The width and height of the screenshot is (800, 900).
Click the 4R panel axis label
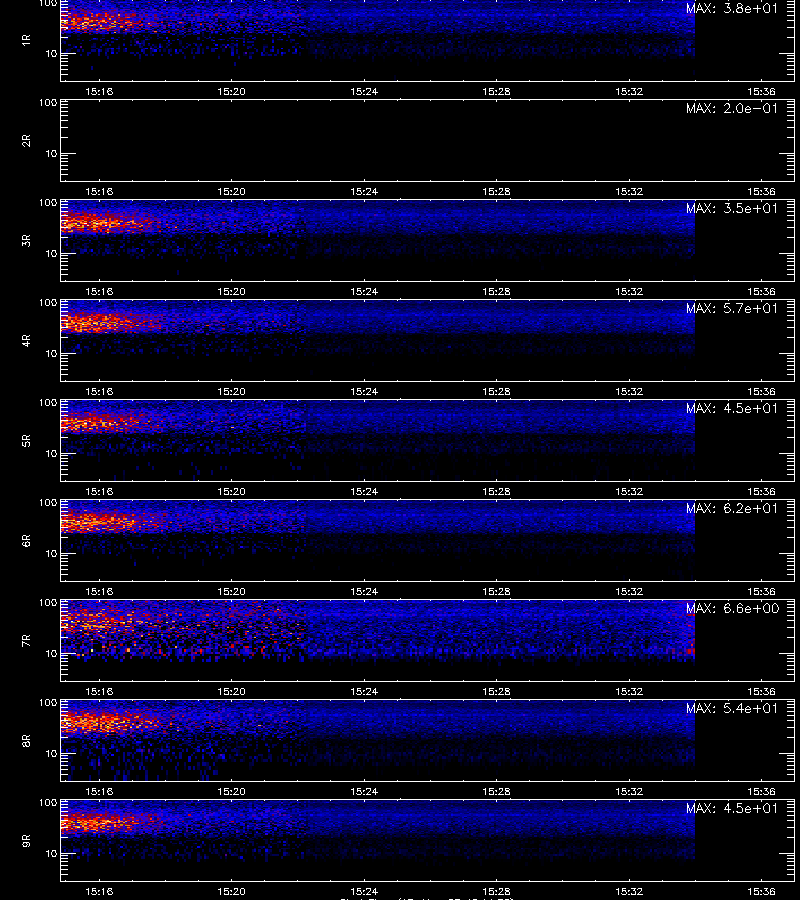coord(26,340)
